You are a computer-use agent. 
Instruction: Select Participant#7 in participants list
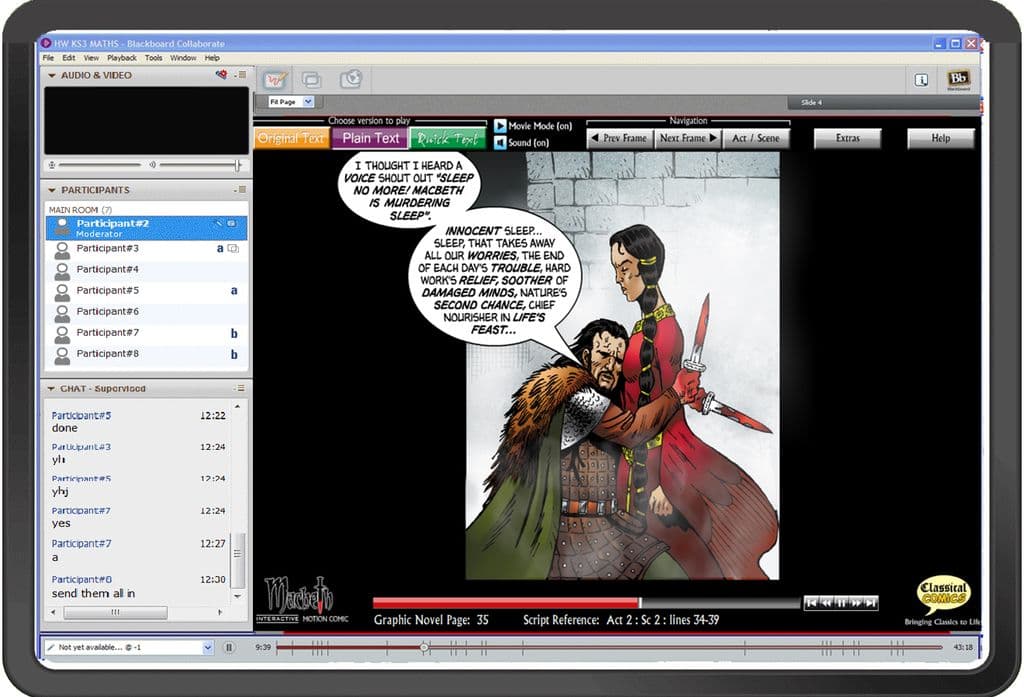[146, 333]
